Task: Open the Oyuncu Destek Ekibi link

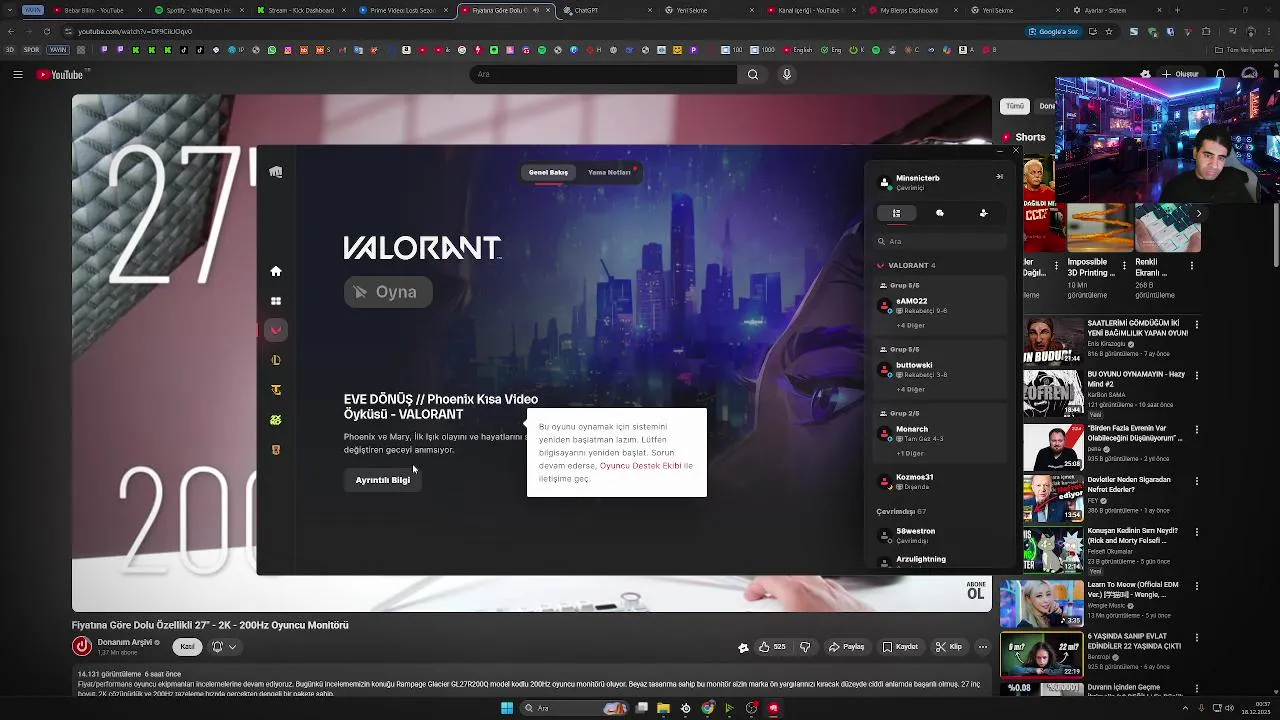Action: point(640,466)
